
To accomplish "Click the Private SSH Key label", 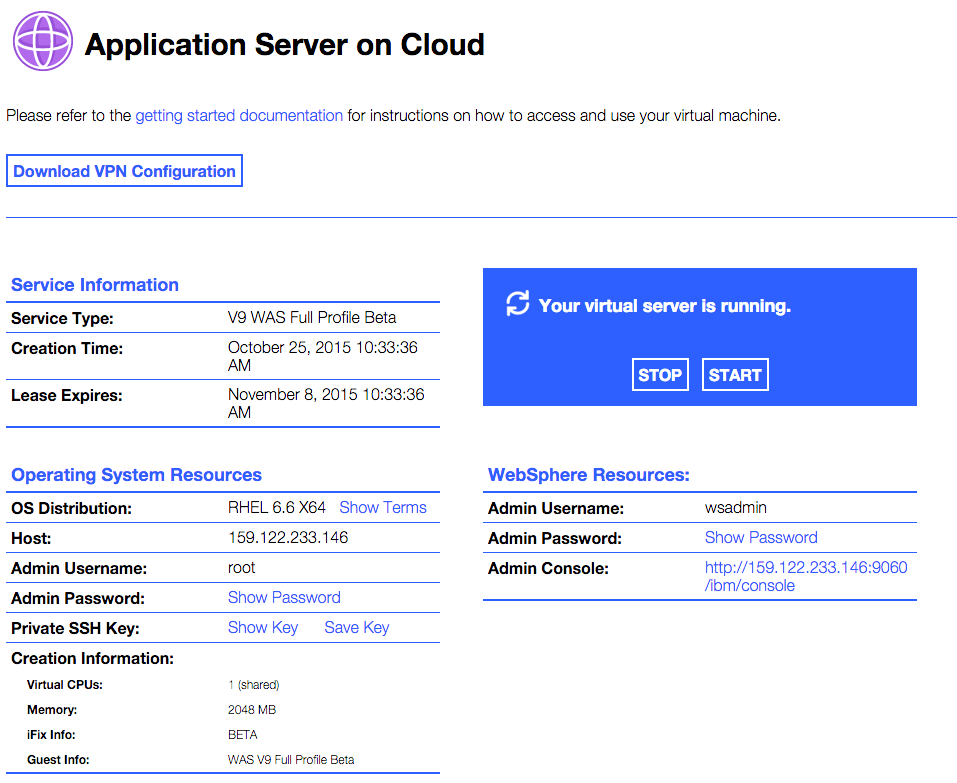I will [x=75, y=628].
